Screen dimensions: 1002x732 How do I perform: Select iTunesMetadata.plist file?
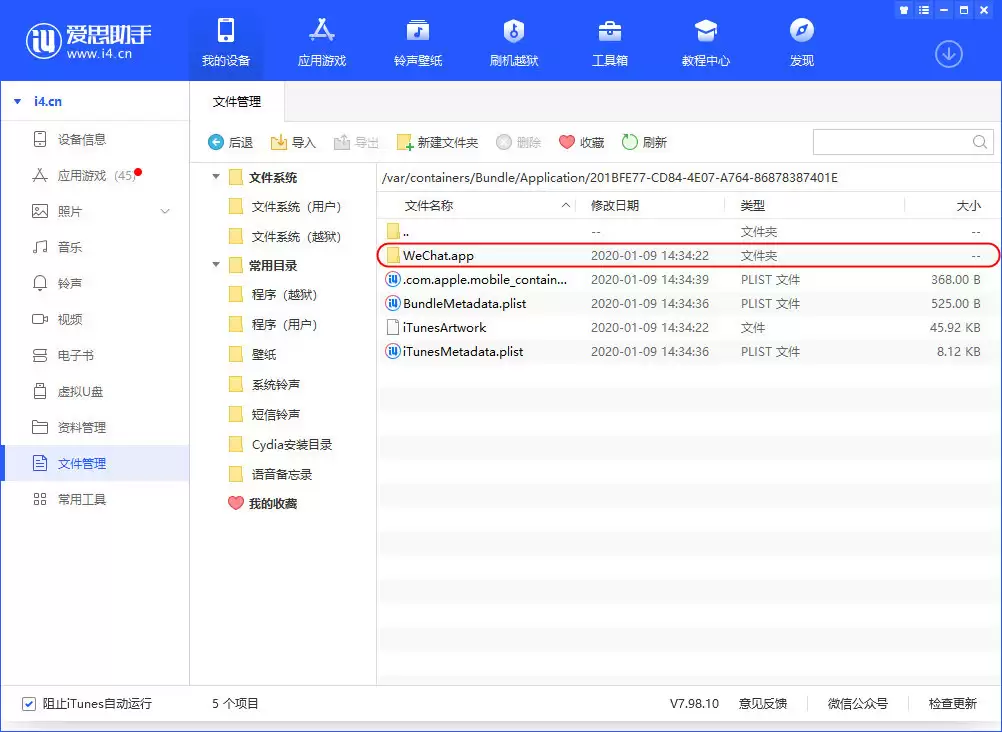[688, 351]
